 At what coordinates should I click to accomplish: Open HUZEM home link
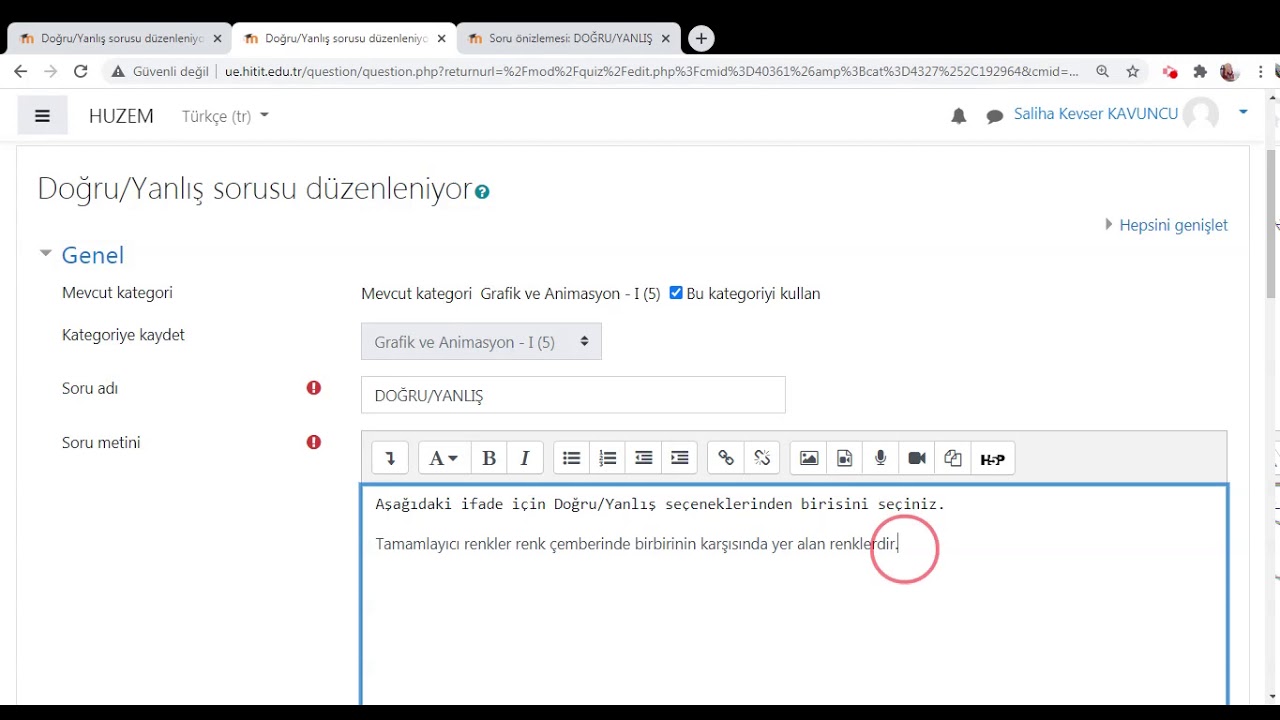tap(121, 116)
